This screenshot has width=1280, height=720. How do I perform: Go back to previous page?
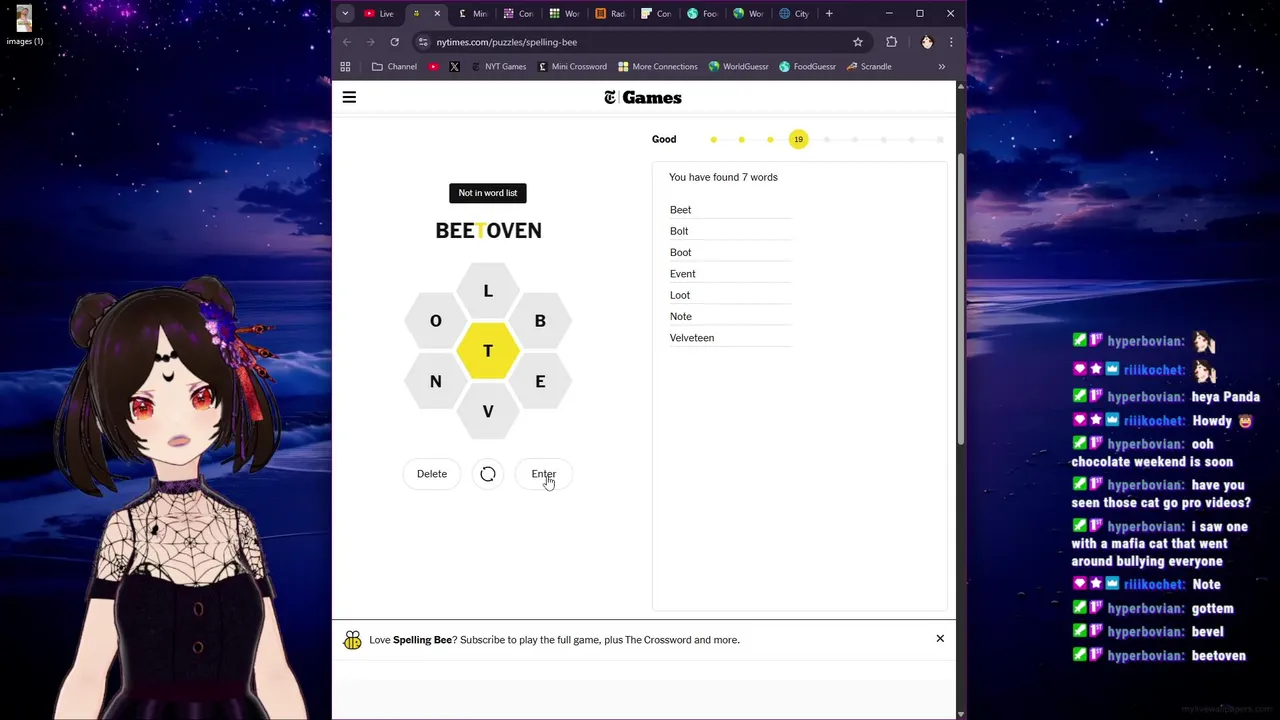tap(347, 42)
